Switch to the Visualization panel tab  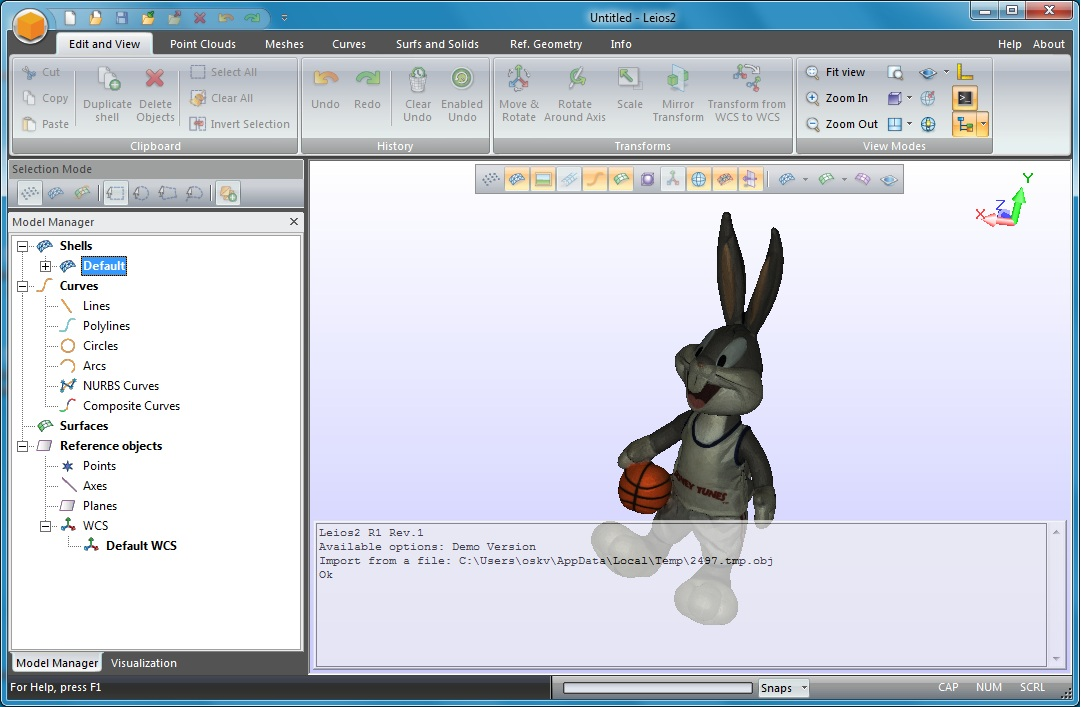[143, 663]
